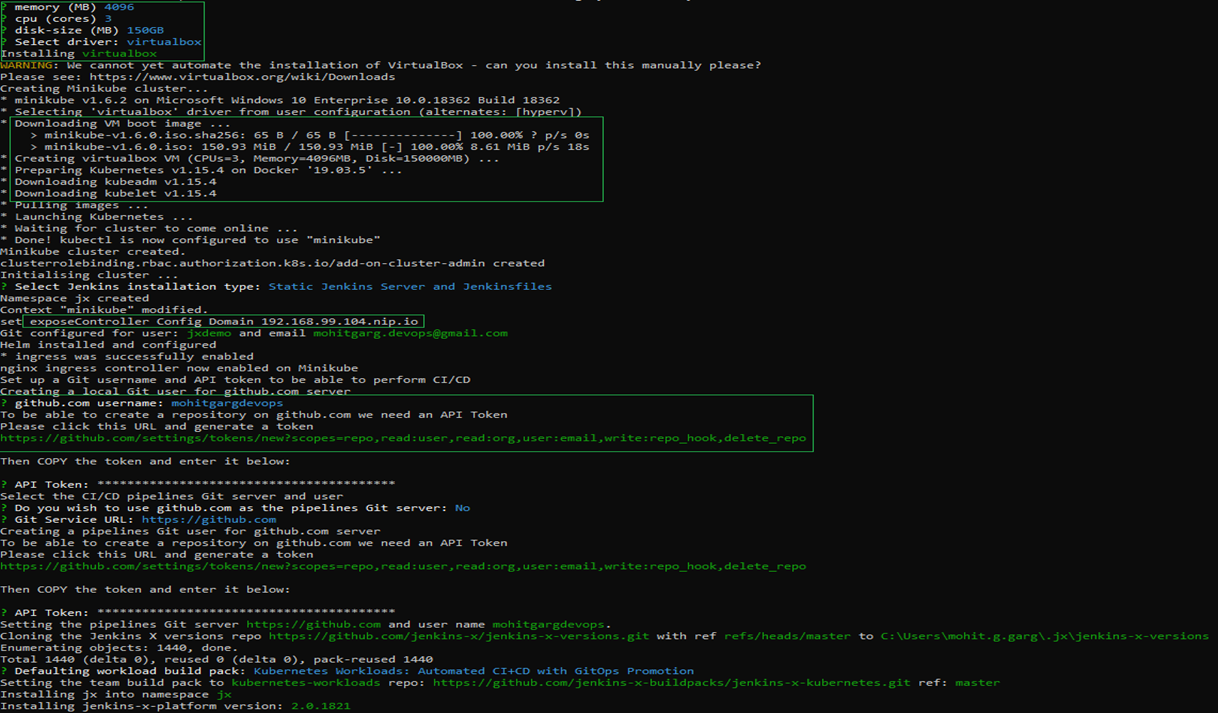Viewport: 1218px width, 713px height.
Task: Click the 'Pulling images ...' line
Action: coord(74,205)
